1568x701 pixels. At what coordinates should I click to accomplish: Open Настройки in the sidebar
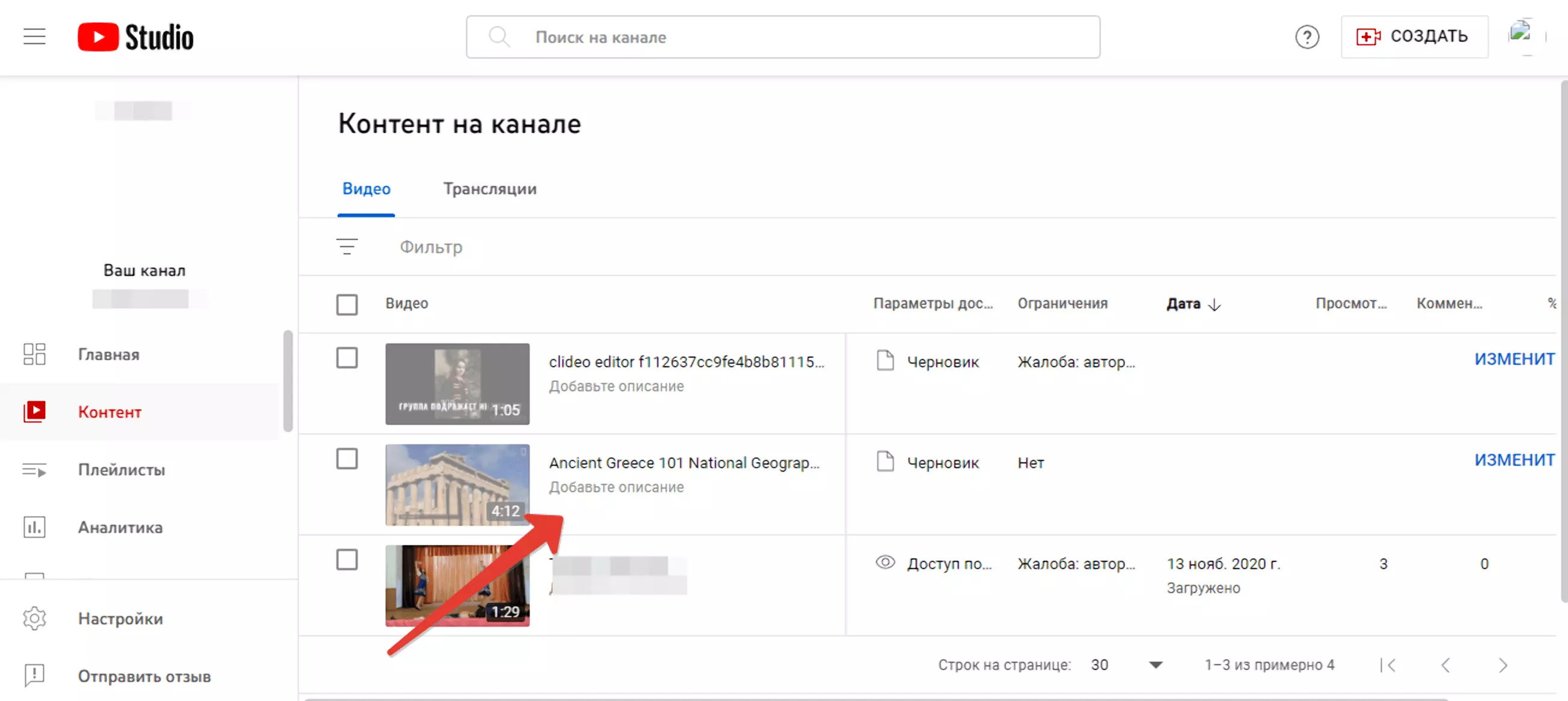pos(140,618)
